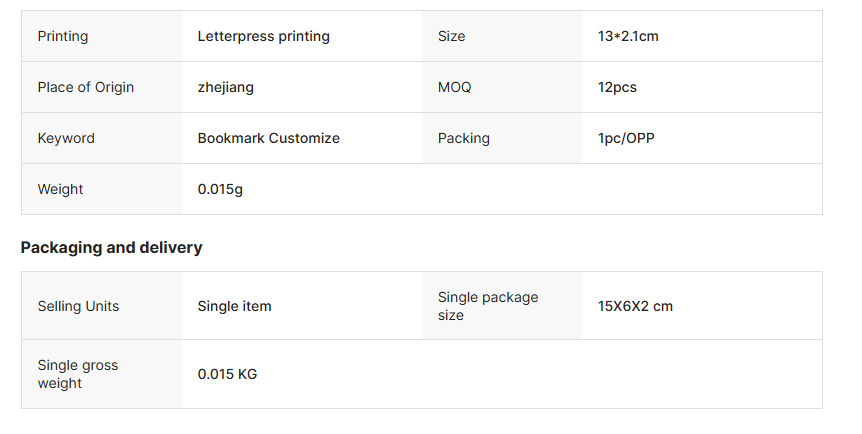Select the 15X6X2 cm package value
Viewport: 862px width, 434px height.
635,306
